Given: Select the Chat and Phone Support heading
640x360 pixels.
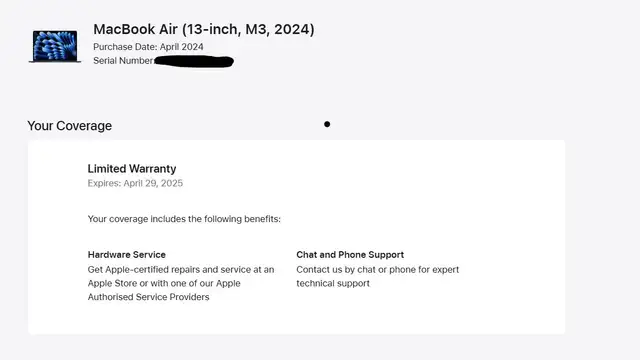Looking at the screenshot, I should (x=350, y=255).
